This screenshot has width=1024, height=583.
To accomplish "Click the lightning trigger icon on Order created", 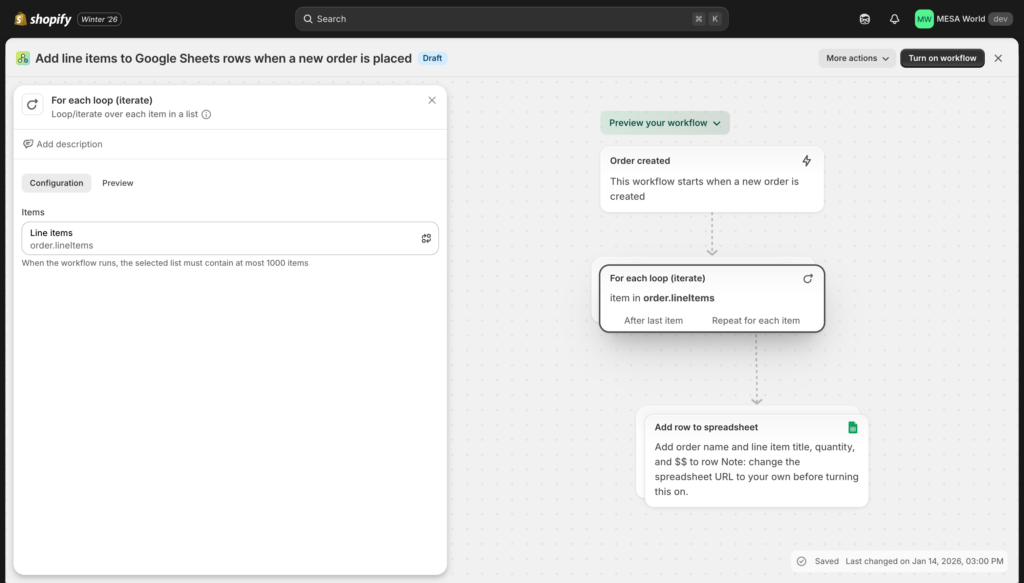I will coord(807,161).
